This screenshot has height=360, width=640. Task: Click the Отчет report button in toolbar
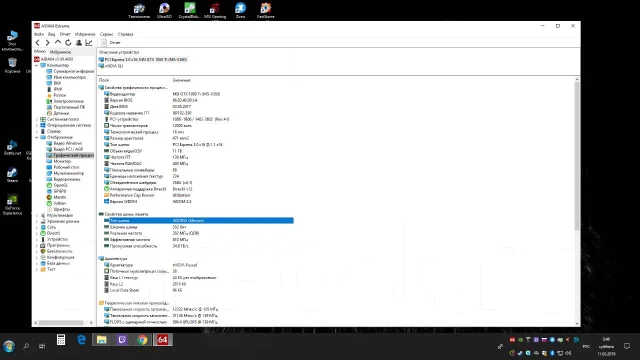click(x=111, y=42)
